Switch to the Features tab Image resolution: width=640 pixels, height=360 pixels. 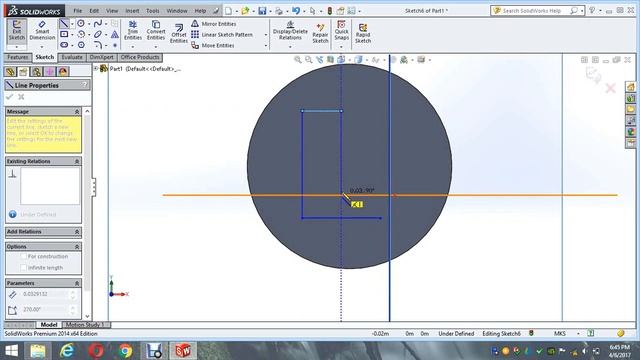coord(18,58)
